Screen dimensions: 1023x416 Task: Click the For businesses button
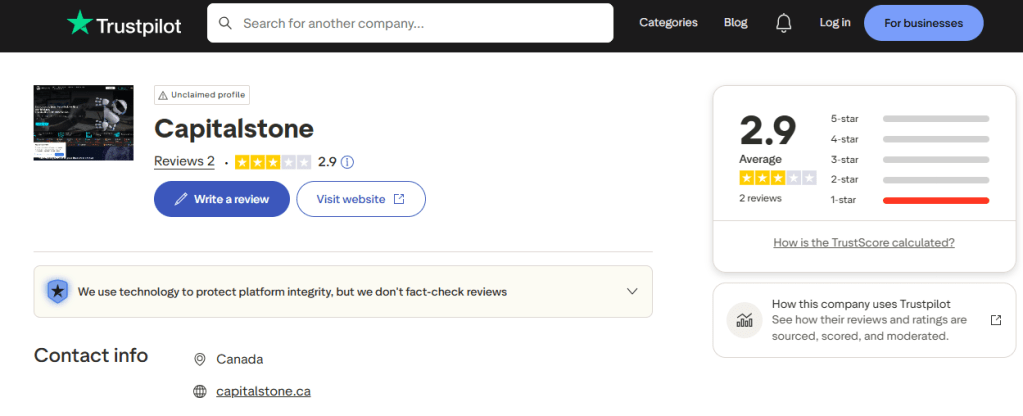click(923, 23)
